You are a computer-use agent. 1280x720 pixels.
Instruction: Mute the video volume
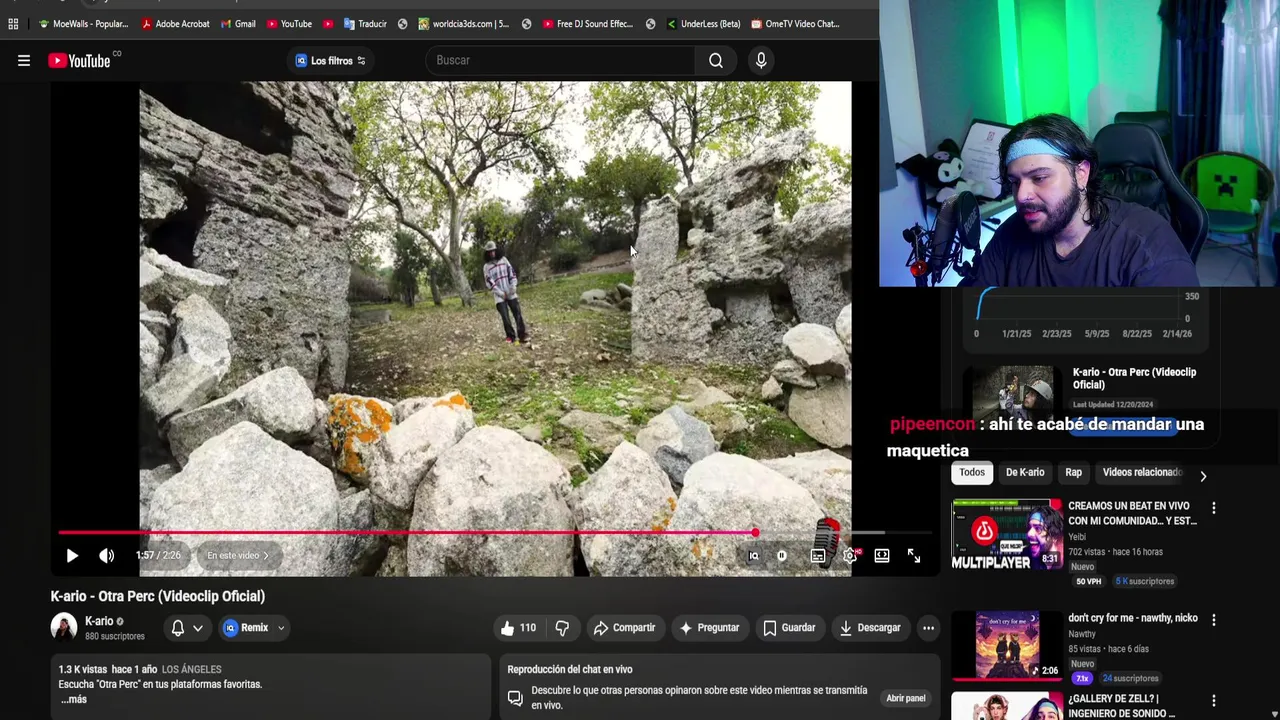pyautogui.click(x=107, y=556)
